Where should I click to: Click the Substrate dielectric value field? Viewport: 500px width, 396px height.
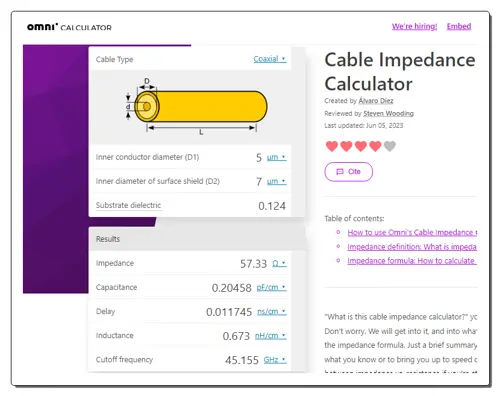tap(272, 206)
